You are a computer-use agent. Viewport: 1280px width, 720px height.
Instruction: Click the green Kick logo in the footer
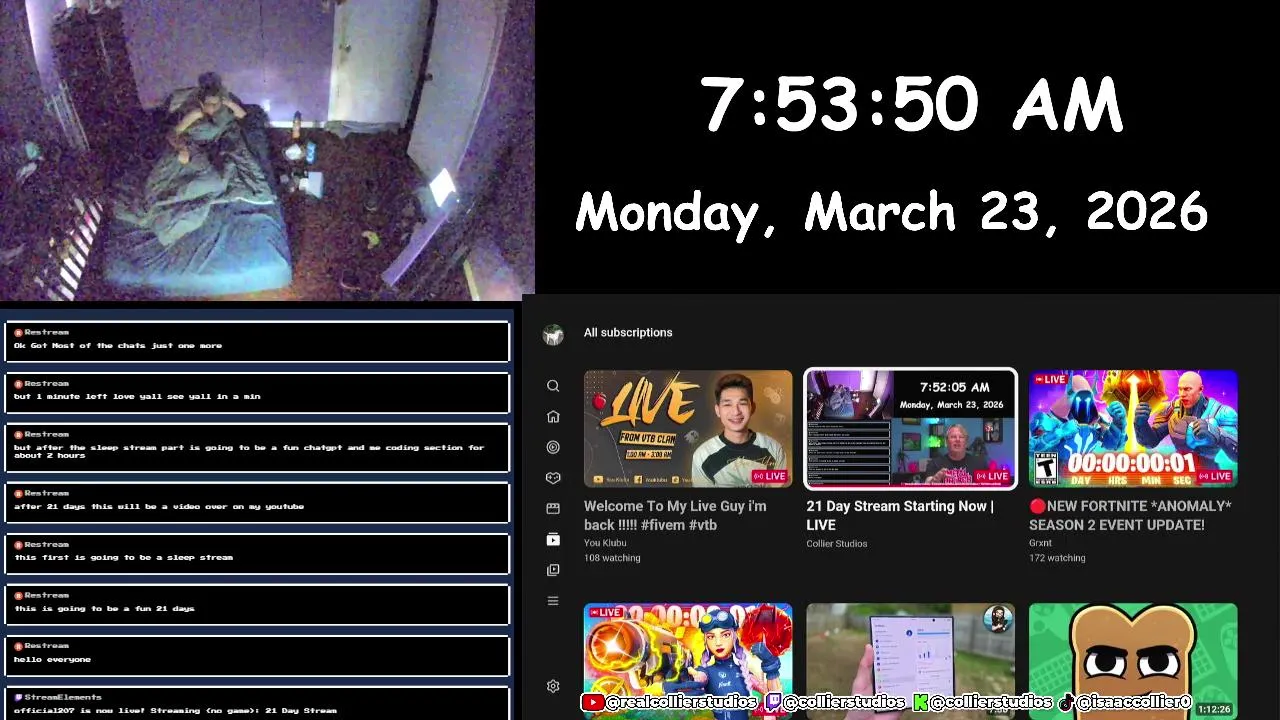(x=921, y=703)
